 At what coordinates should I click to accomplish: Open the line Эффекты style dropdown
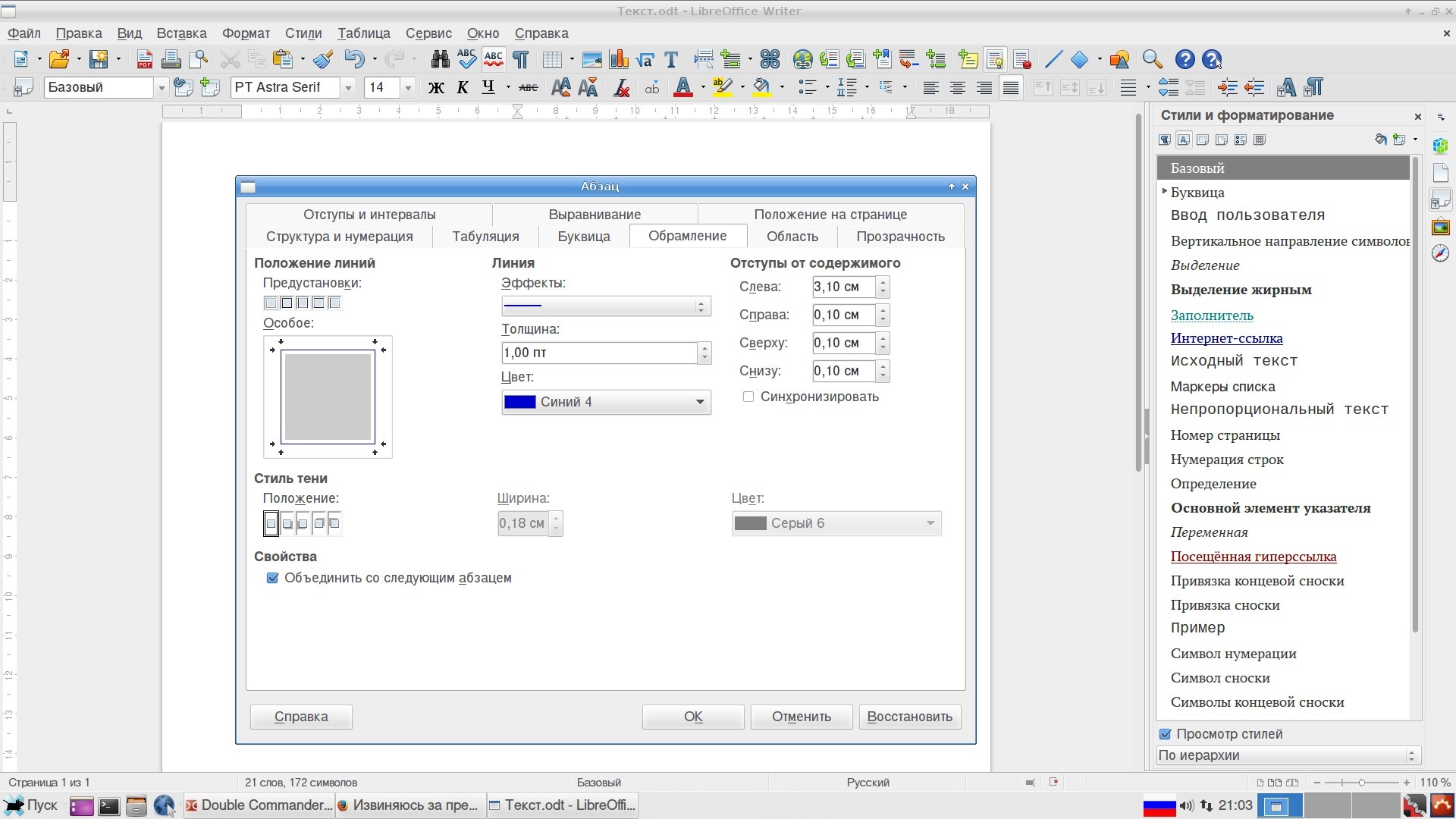click(606, 306)
